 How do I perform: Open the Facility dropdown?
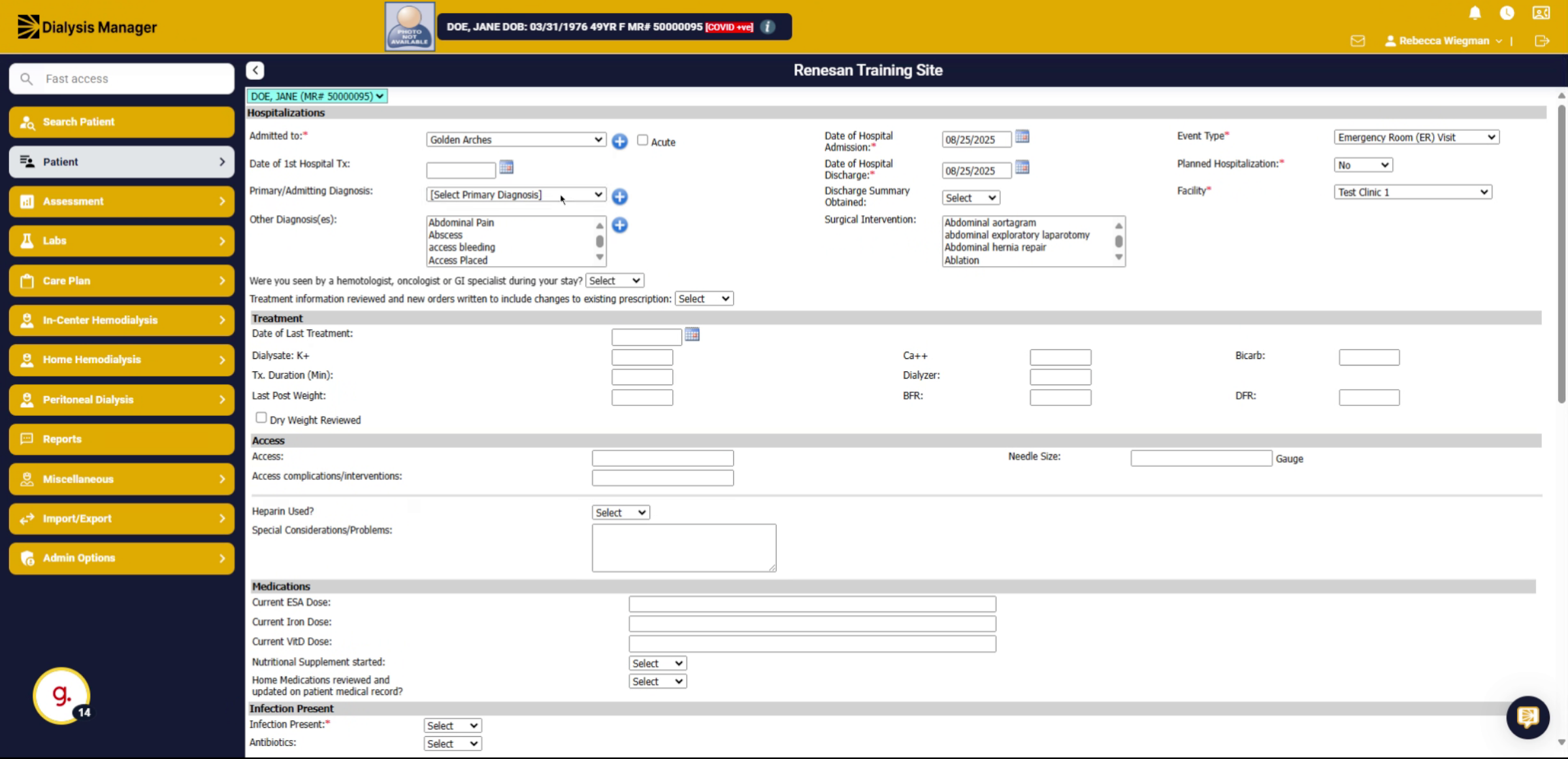coord(1413,192)
